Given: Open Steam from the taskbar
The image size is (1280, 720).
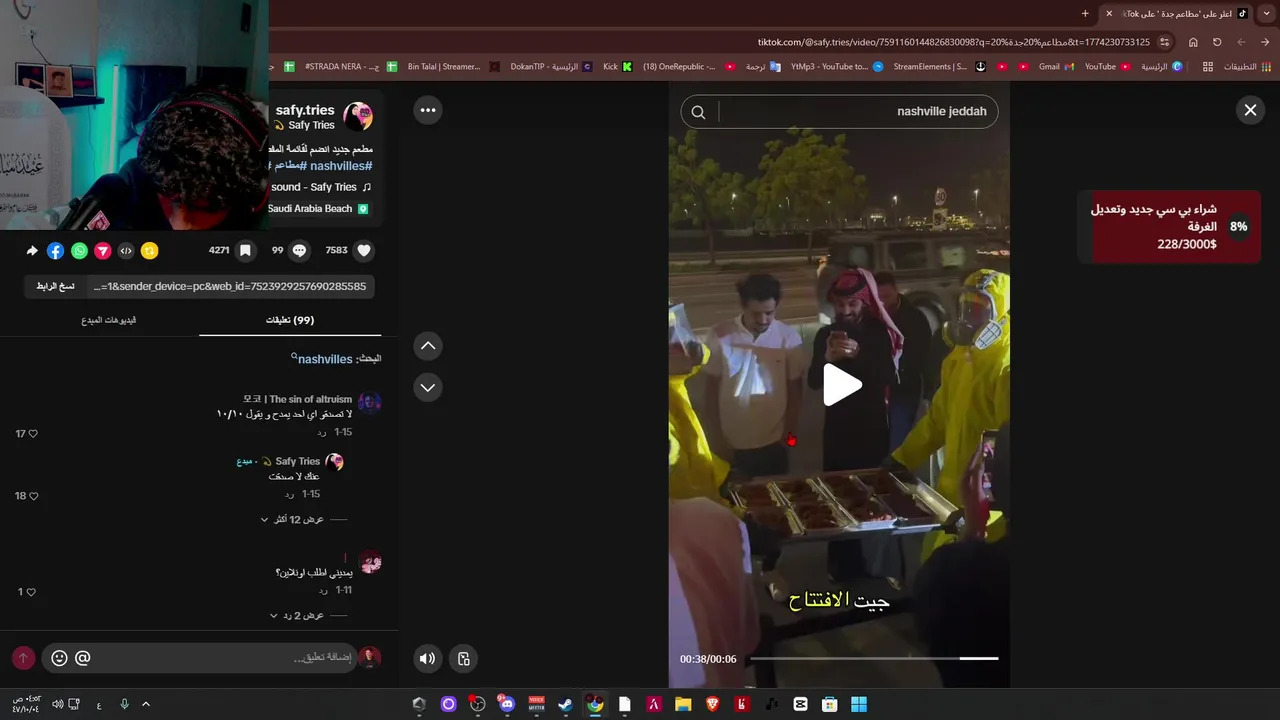Looking at the screenshot, I should [x=566, y=704].
